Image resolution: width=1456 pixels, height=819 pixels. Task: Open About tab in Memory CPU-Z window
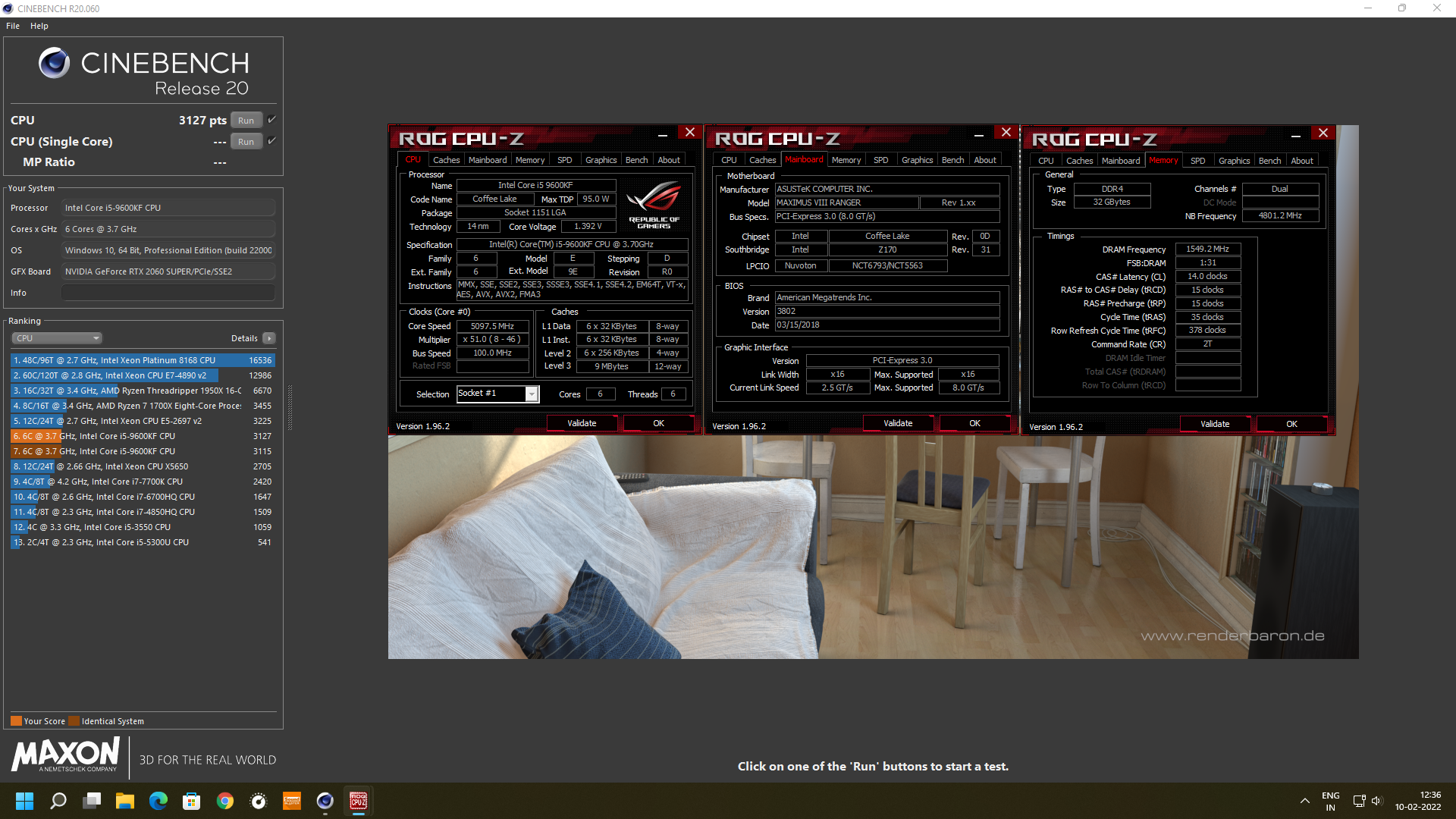(x=1302, y=161)
